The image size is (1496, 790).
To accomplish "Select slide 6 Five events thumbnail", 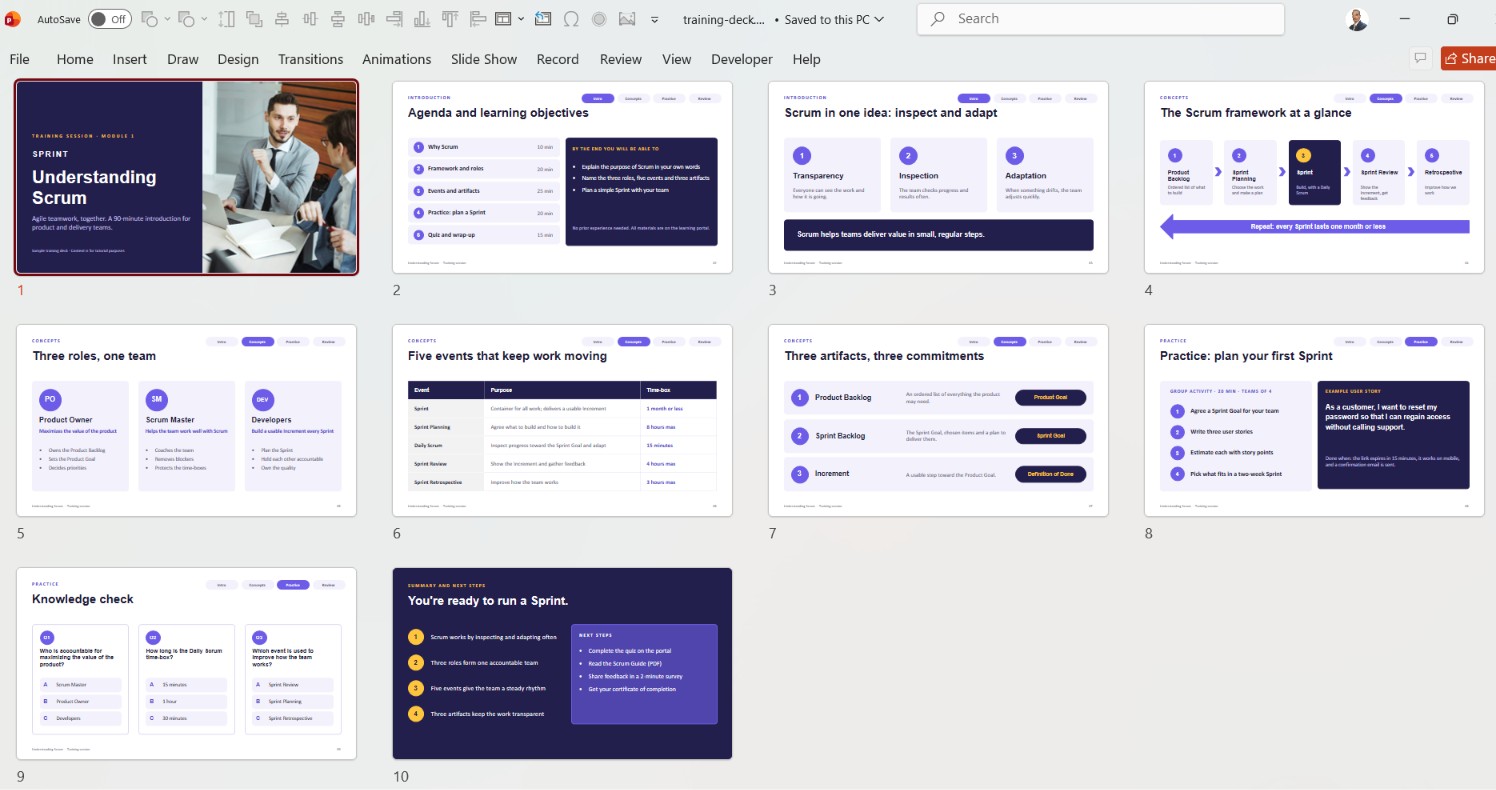I will pos(562,420).
